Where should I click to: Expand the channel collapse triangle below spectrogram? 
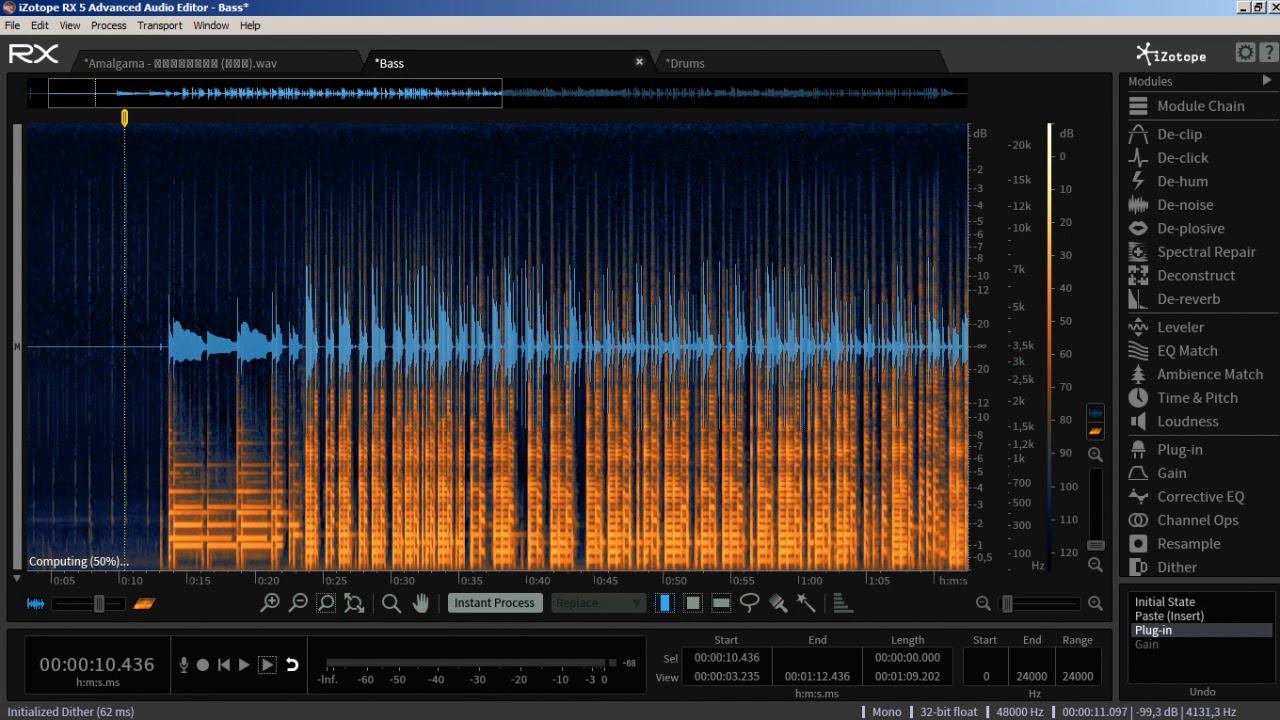(x=17, y=578)
